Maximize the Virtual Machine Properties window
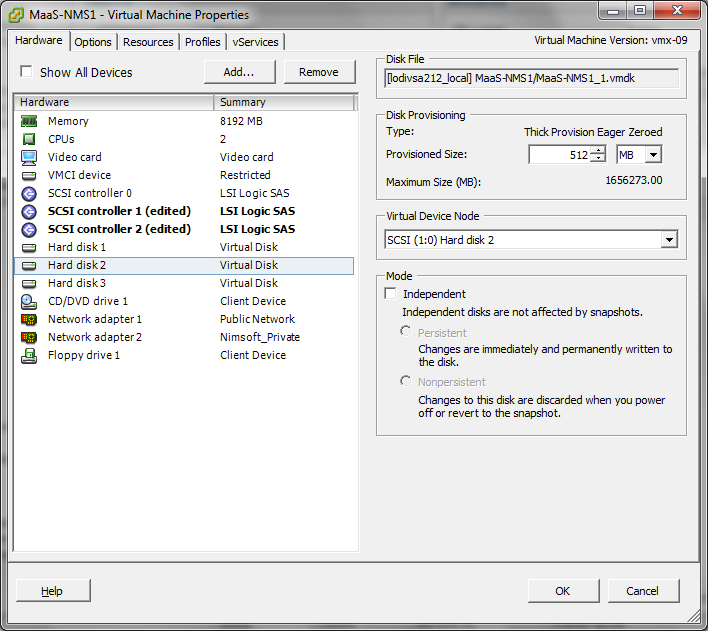Image resolution: width=708 pixels, height=631 pixels. click(640, 10)
